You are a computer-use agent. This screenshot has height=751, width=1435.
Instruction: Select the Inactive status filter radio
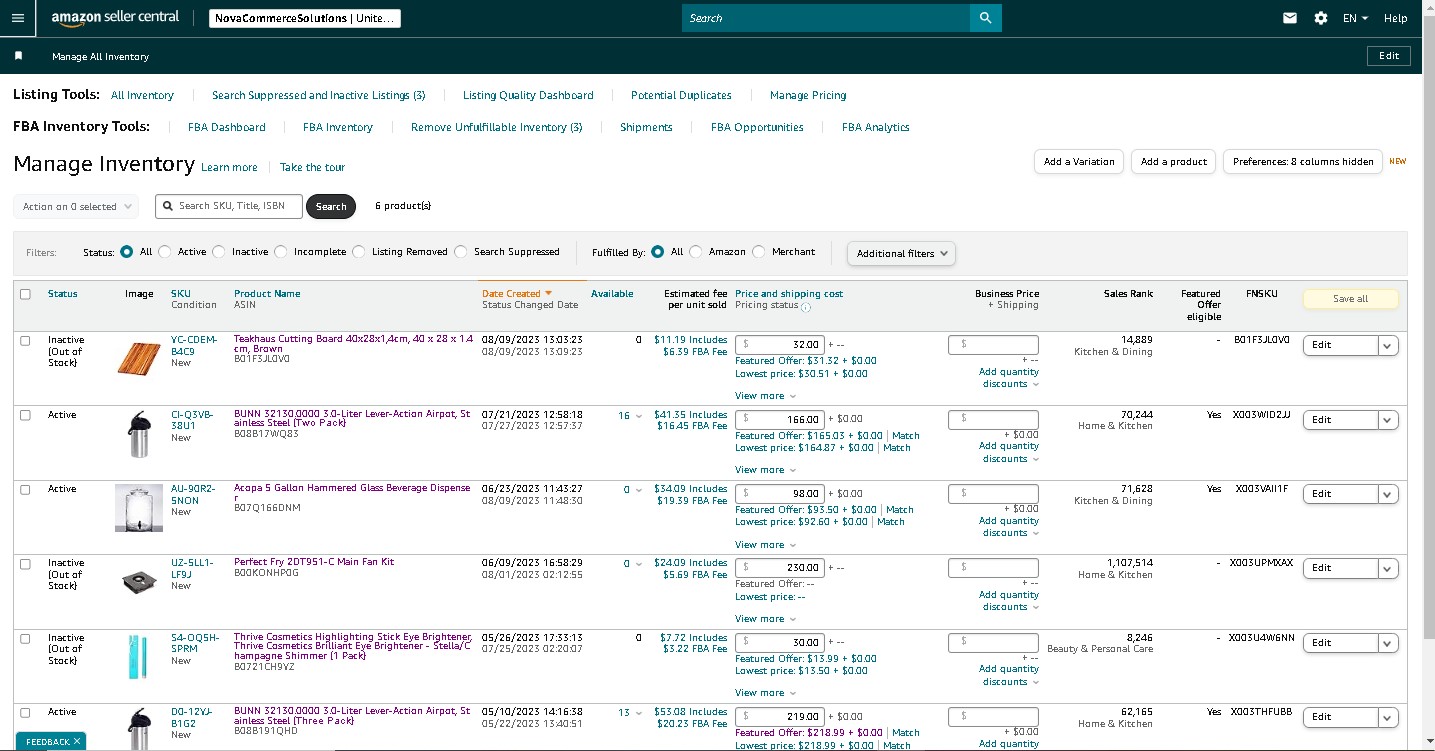point(219,252)
